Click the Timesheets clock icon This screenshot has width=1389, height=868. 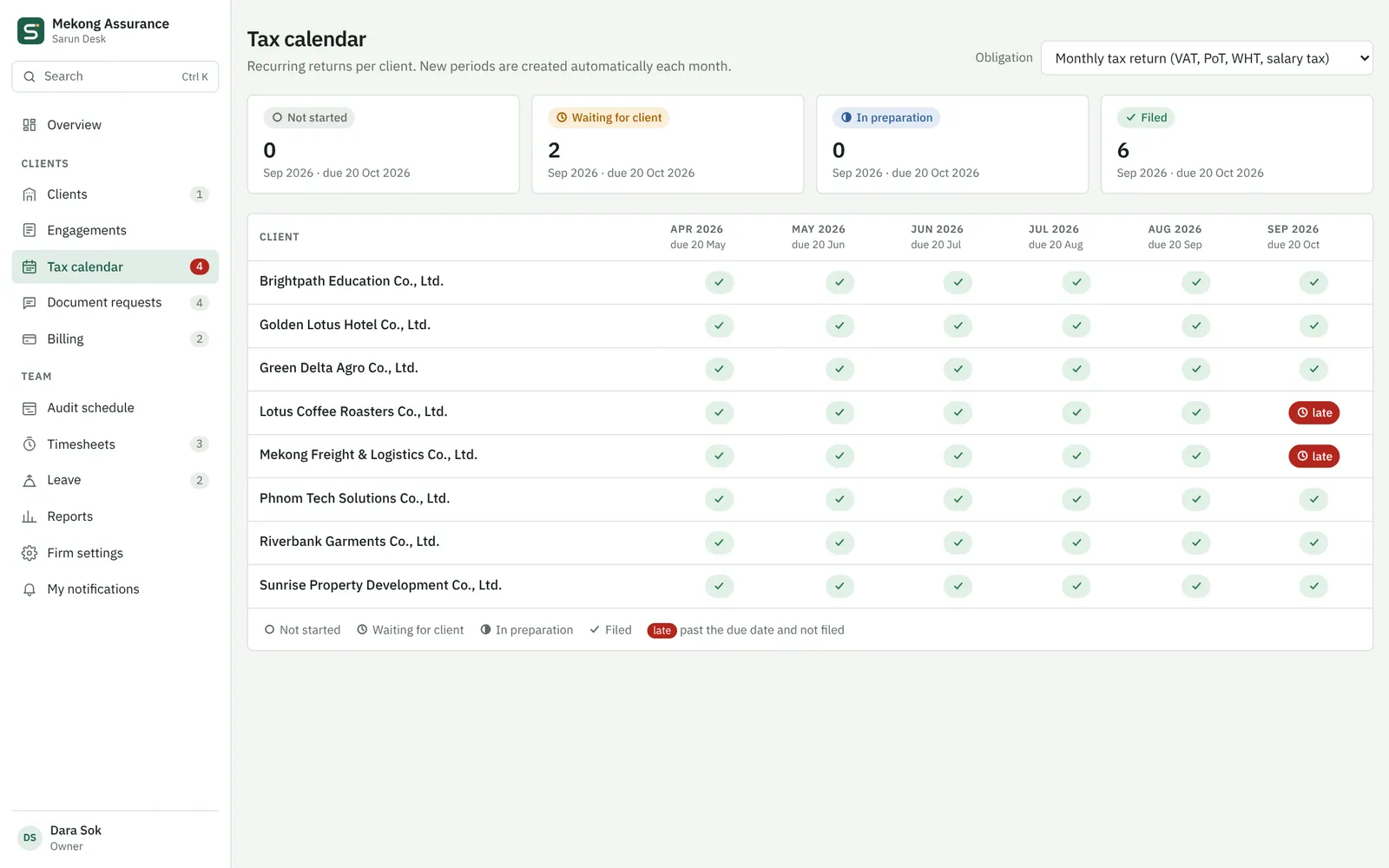tap(30, 444)
